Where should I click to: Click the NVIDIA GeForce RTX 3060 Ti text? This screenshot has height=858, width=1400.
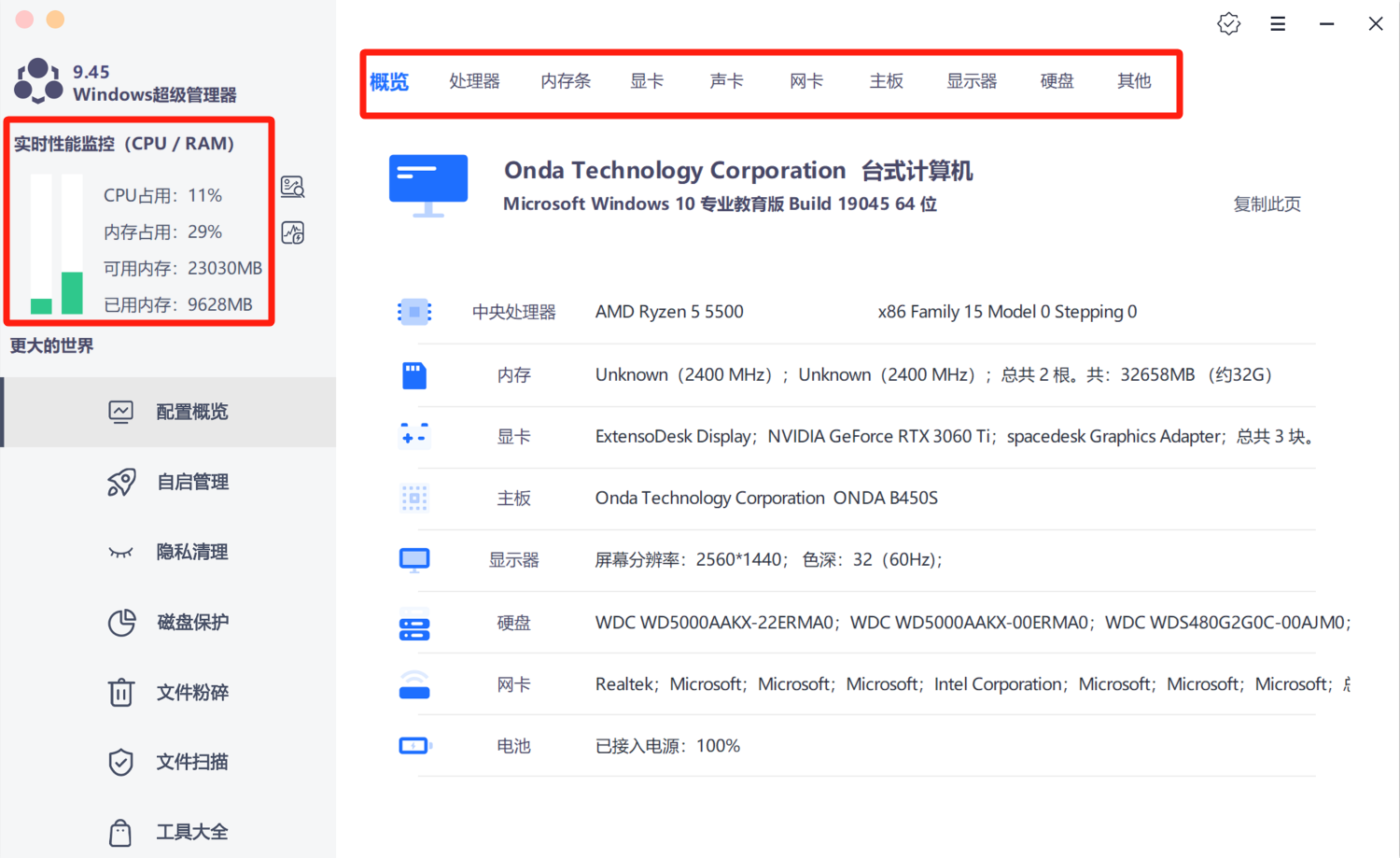pos(882,436)
